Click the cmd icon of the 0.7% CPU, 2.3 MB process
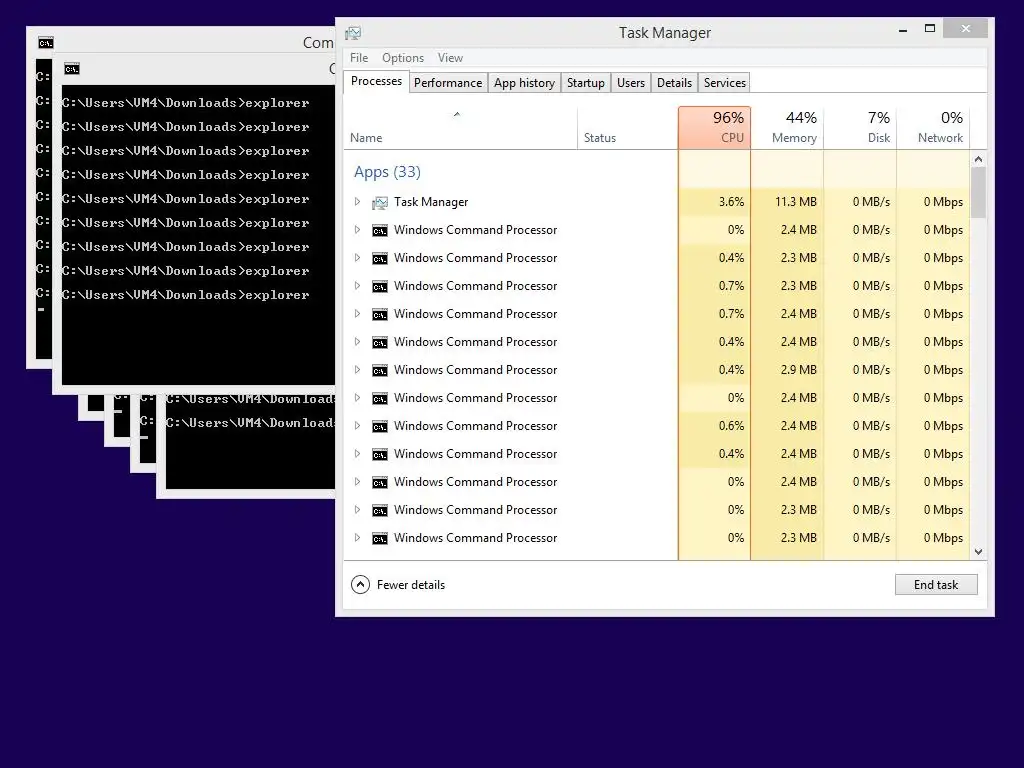 point(379,286)
